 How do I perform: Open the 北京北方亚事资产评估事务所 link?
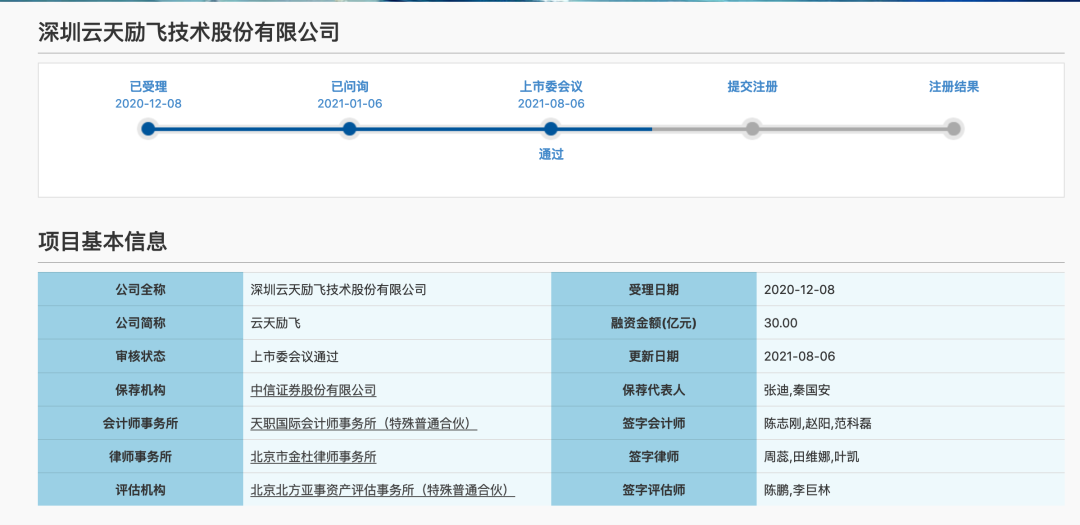[382, 490]
